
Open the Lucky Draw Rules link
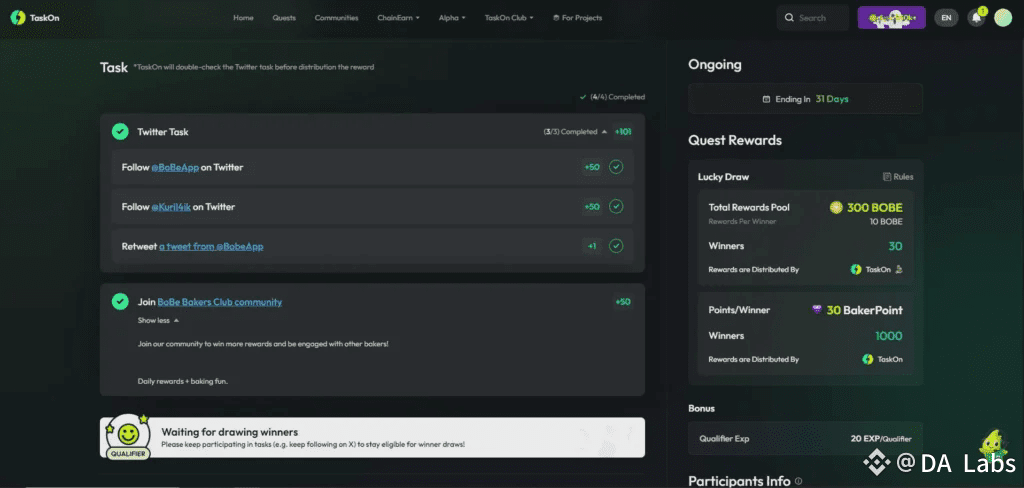(x=898, y=176)
